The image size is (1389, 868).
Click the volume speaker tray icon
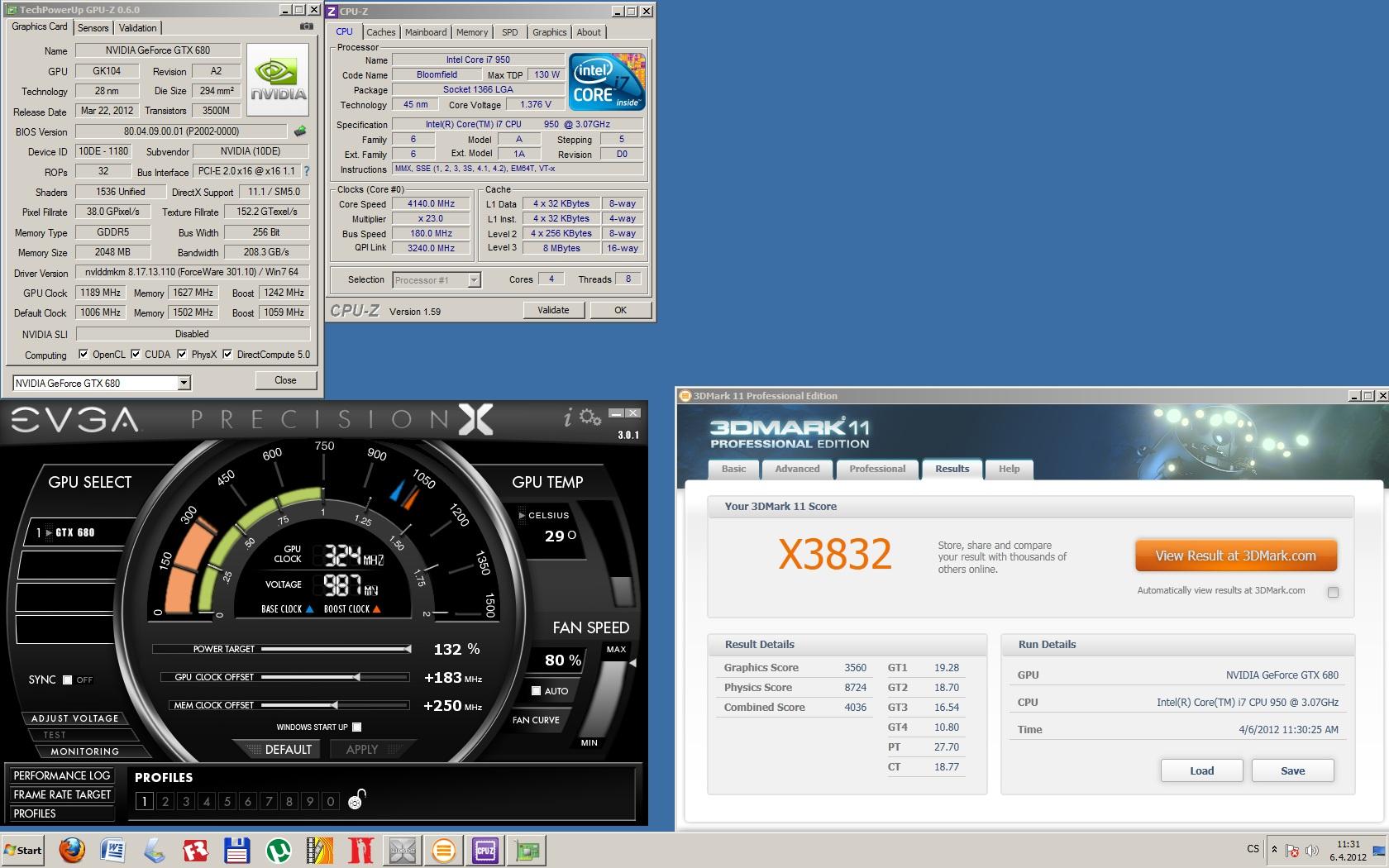1310,850
